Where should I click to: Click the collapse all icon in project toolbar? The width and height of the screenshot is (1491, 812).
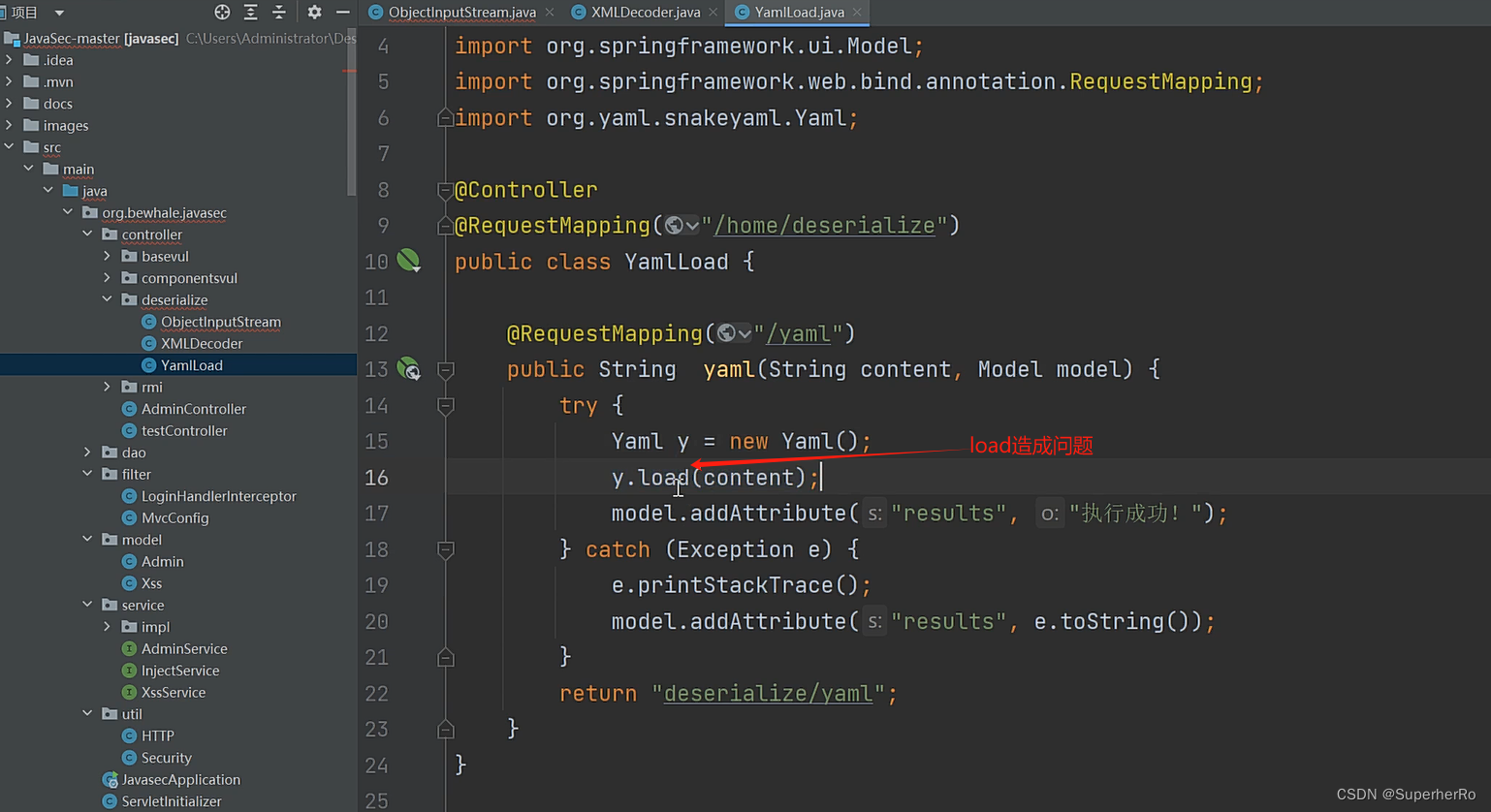[279, 12]
